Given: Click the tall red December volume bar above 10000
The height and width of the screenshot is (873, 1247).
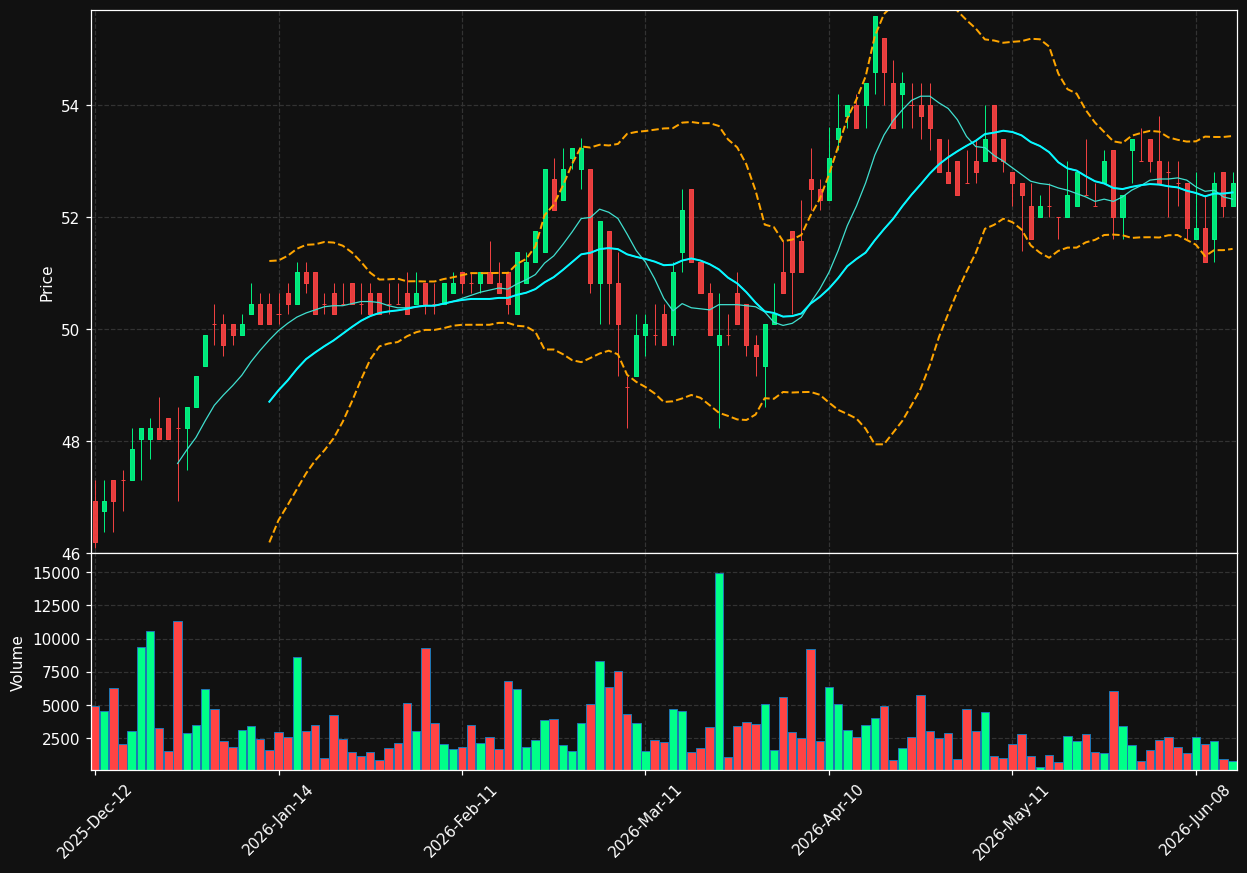Looking at the screenshot, I should click(x=178, y=695).
